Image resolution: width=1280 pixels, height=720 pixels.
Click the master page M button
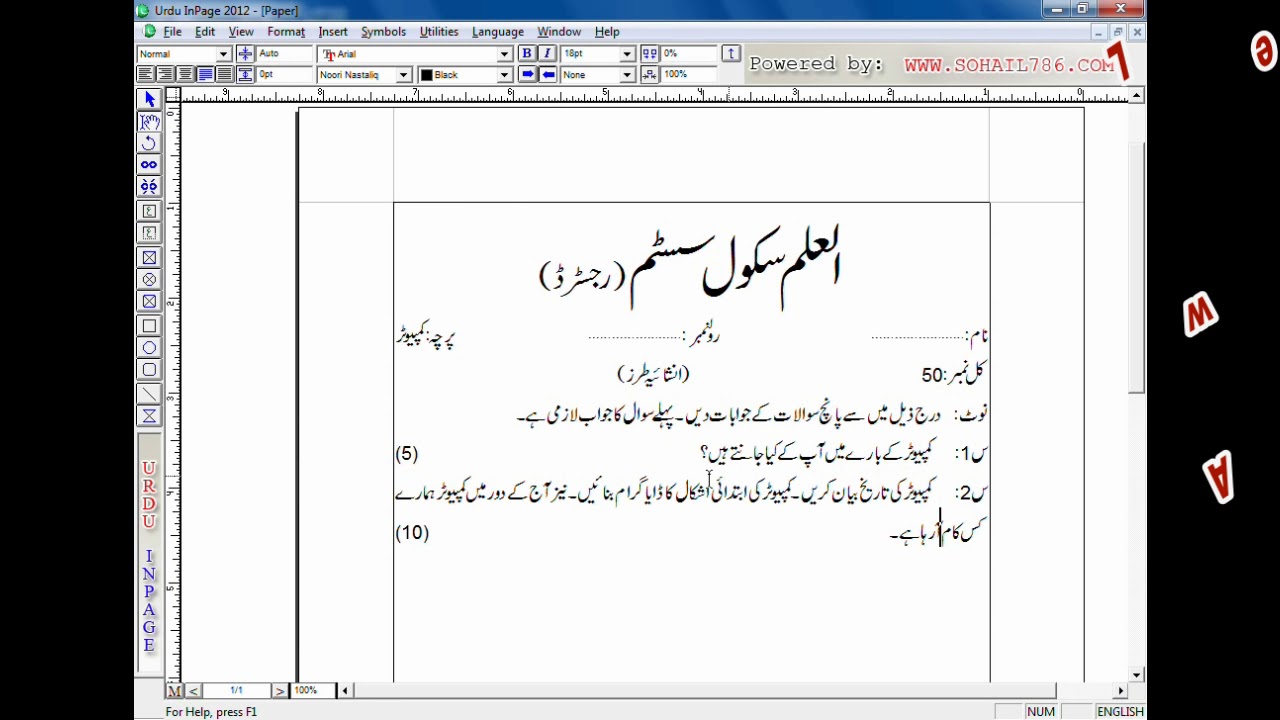[175, 691]
